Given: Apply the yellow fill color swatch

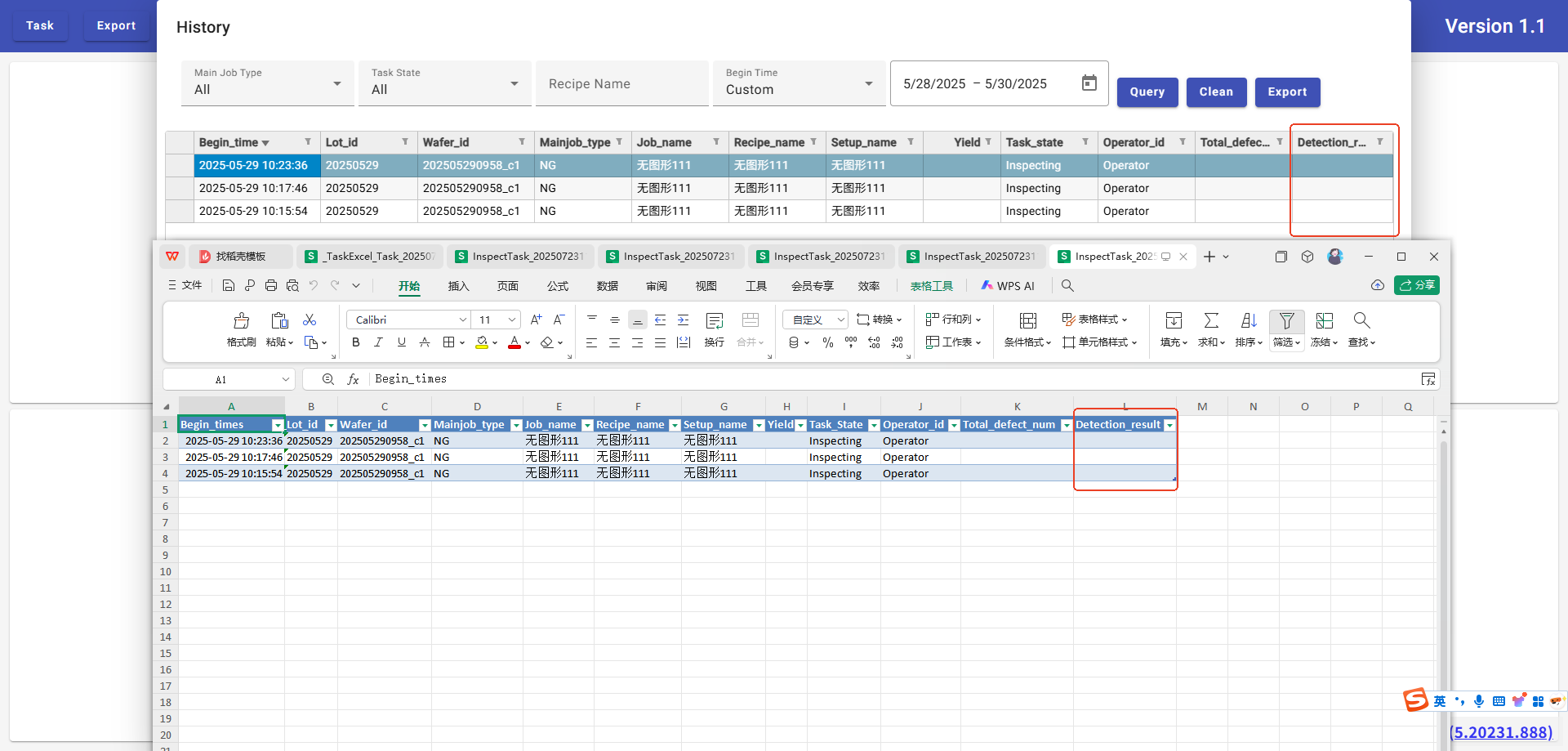Looking at the screenshot, I should point(482,342).
